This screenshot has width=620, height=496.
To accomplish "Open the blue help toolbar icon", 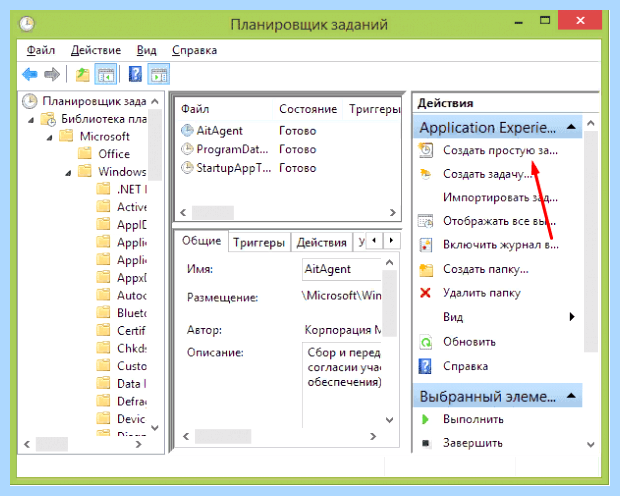I will (135, 74).
